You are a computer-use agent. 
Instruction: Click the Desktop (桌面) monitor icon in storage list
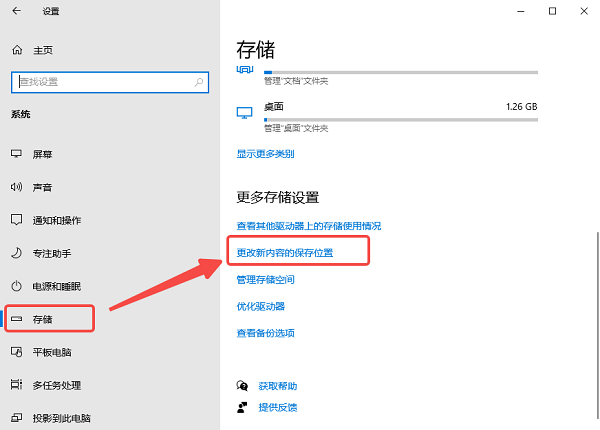244,111
